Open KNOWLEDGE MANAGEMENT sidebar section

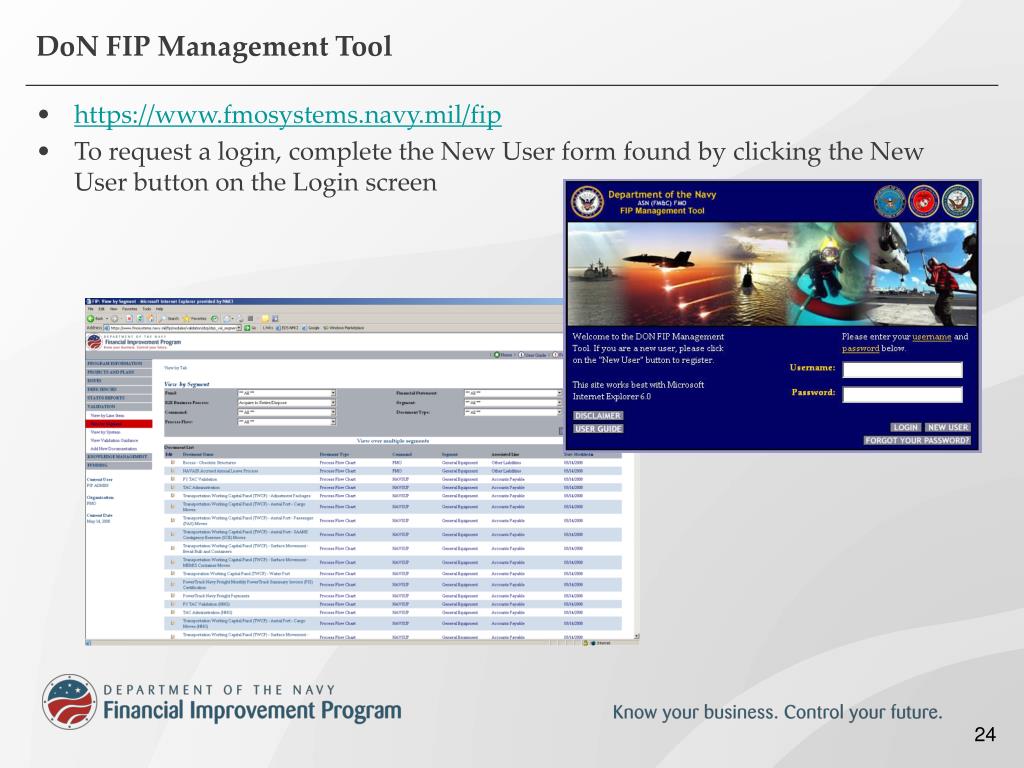[x=119, y=456]
